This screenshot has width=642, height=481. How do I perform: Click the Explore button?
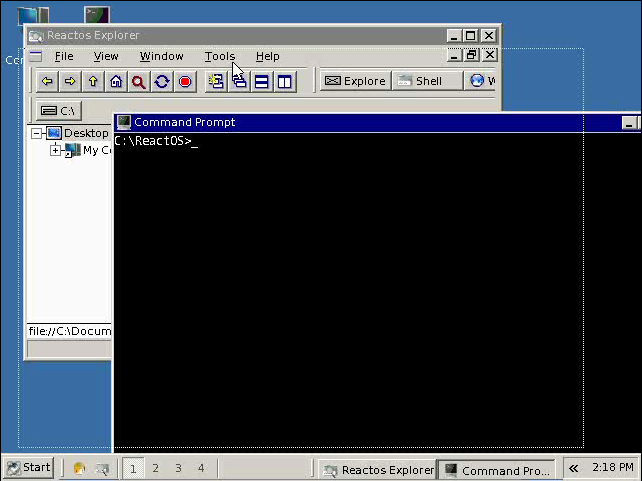coord(355,81)
